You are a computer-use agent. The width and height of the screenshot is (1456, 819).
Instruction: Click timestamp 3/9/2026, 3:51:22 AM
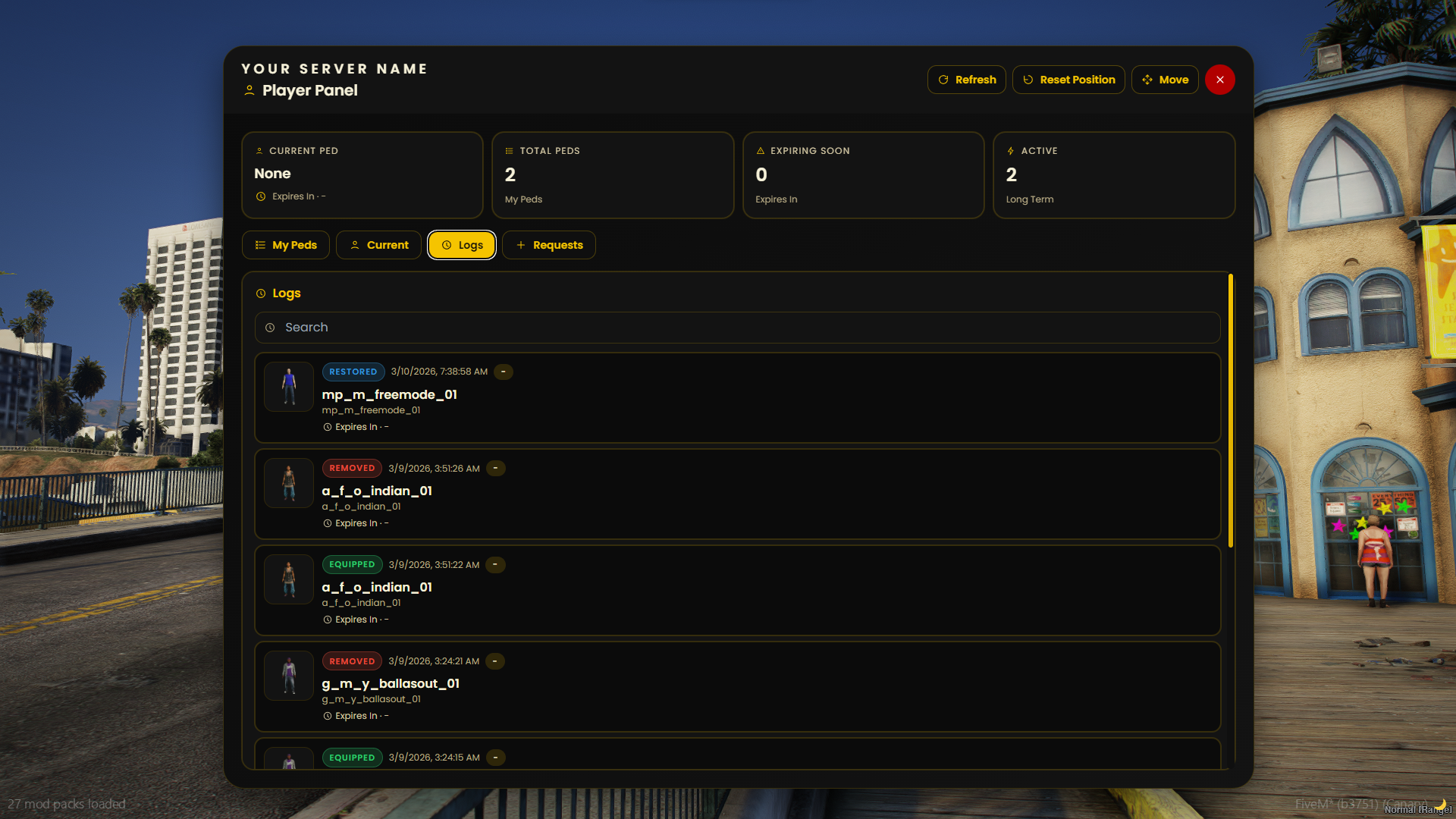(x=434, y=564)
